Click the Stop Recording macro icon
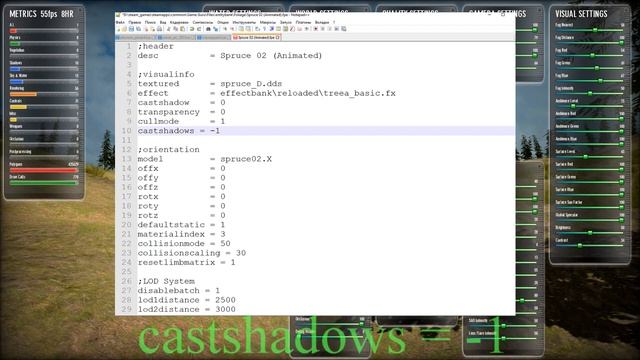640x360 pixels. [x=323, y=29]
